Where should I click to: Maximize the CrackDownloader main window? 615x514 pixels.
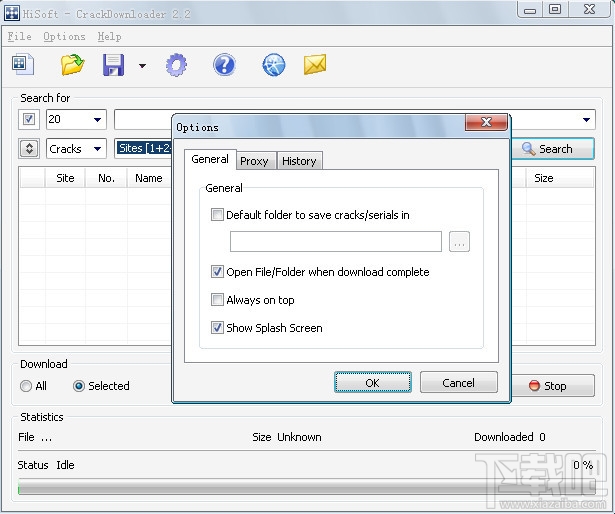pyautogui.click(x=555, y=9)
